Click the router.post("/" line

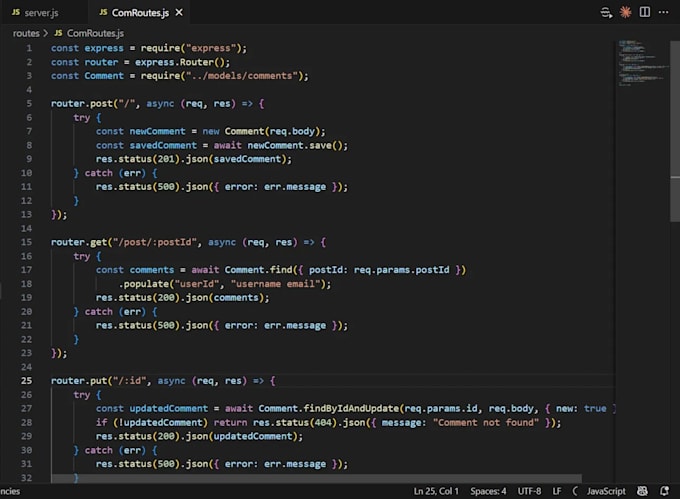click(x=157, y=104)
